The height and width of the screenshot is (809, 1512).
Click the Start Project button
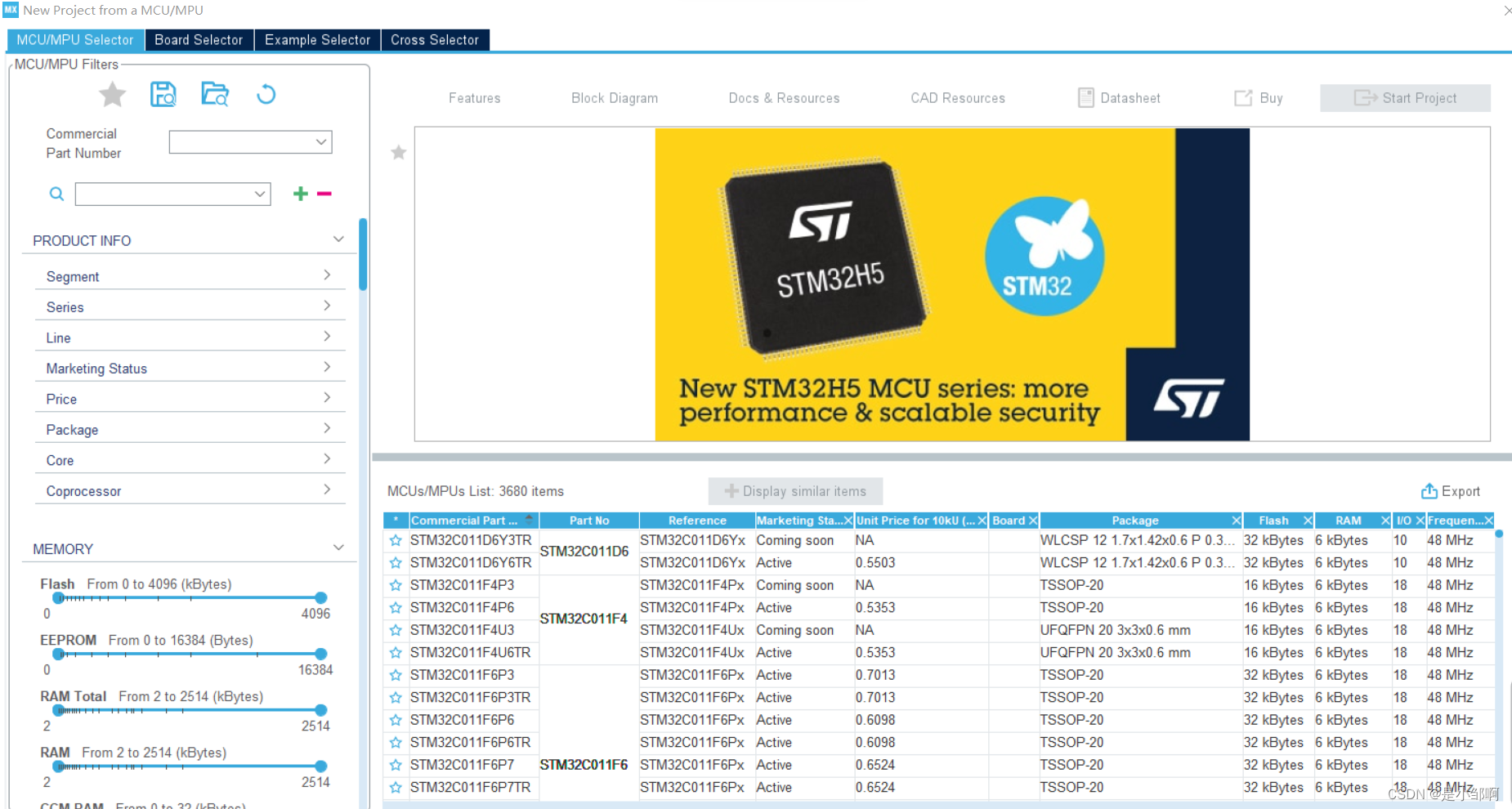coord(1405,97)
